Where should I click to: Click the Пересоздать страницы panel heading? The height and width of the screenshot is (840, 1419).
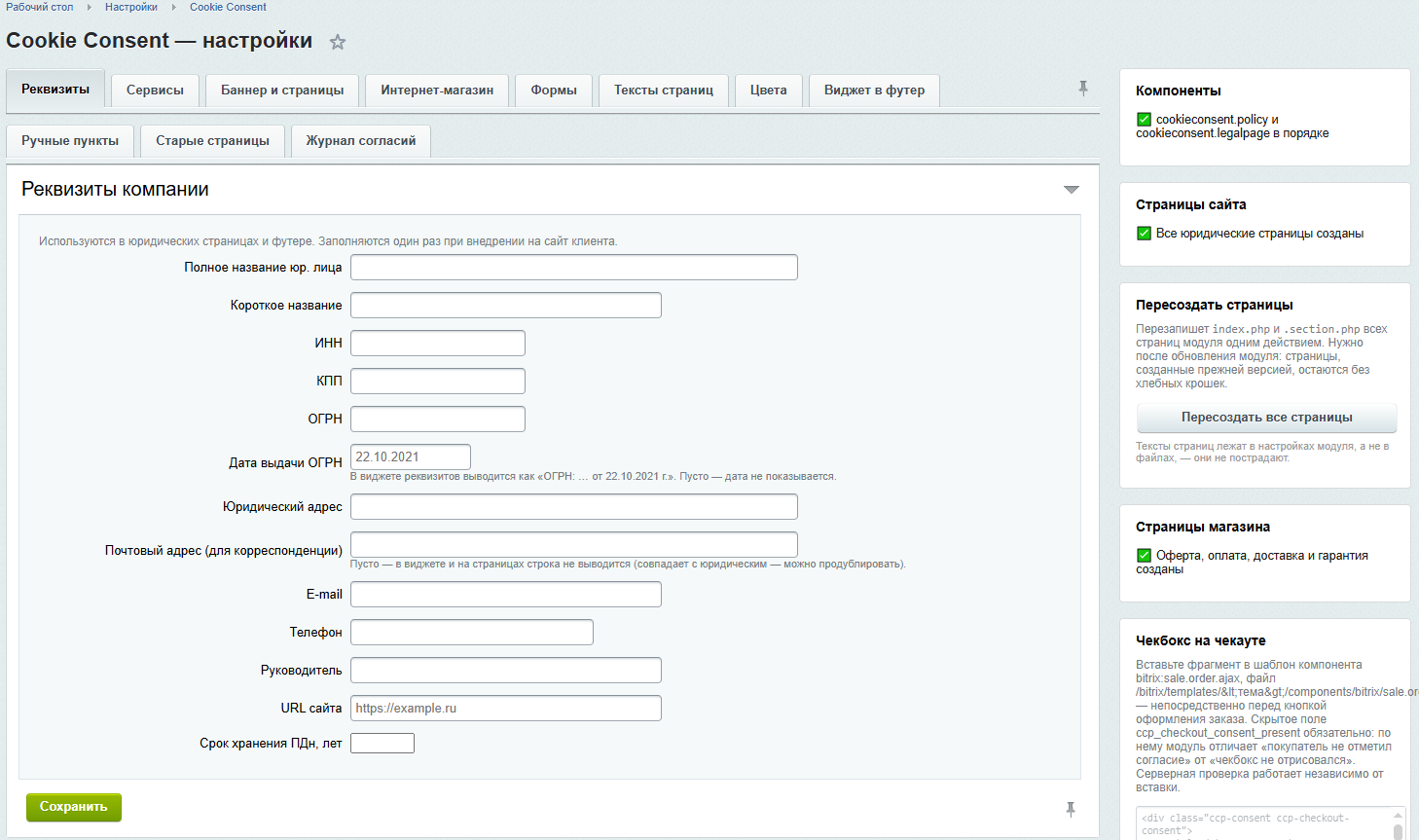(1215, 306)
